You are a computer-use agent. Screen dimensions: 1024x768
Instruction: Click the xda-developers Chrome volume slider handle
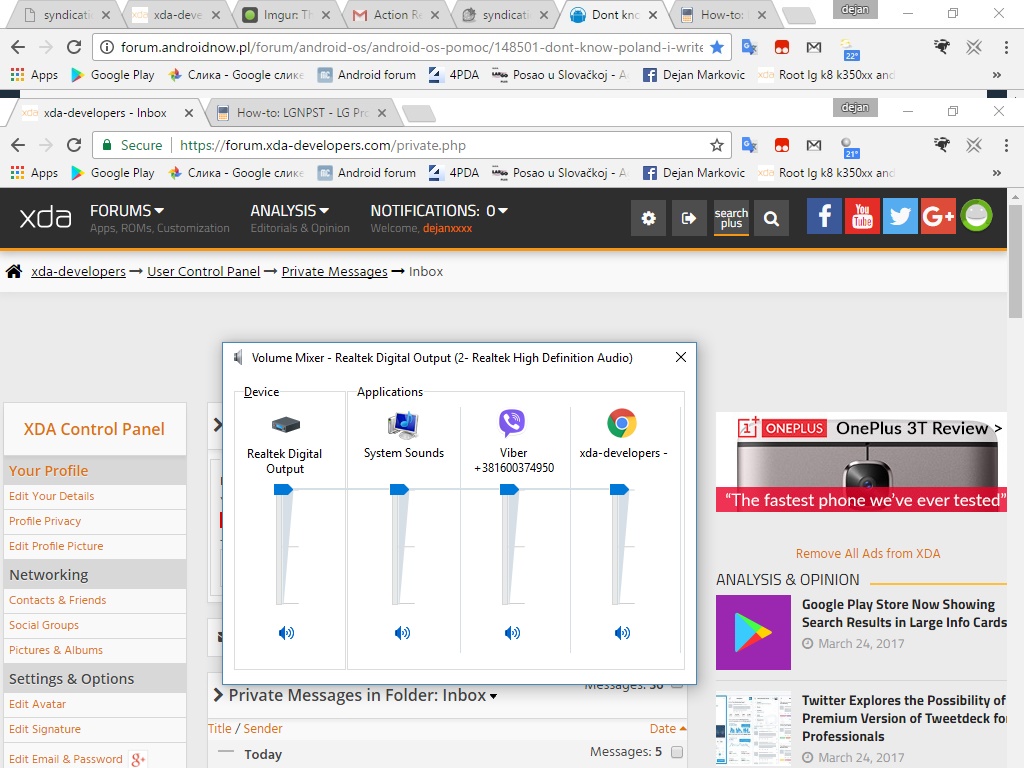pyautogui.click(x=619, y=489)
